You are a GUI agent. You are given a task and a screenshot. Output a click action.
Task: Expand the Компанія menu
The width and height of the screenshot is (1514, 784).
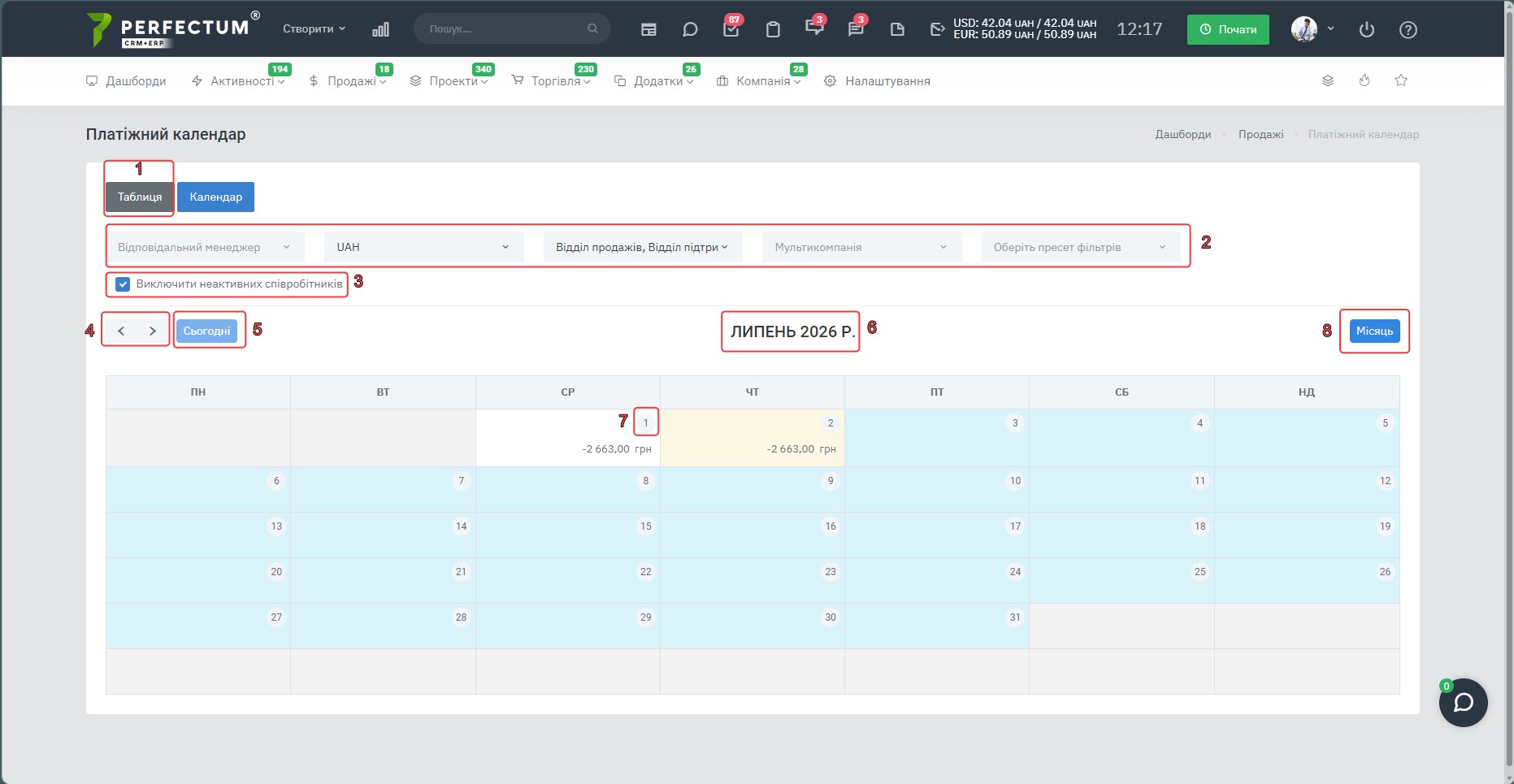(759, 81)
